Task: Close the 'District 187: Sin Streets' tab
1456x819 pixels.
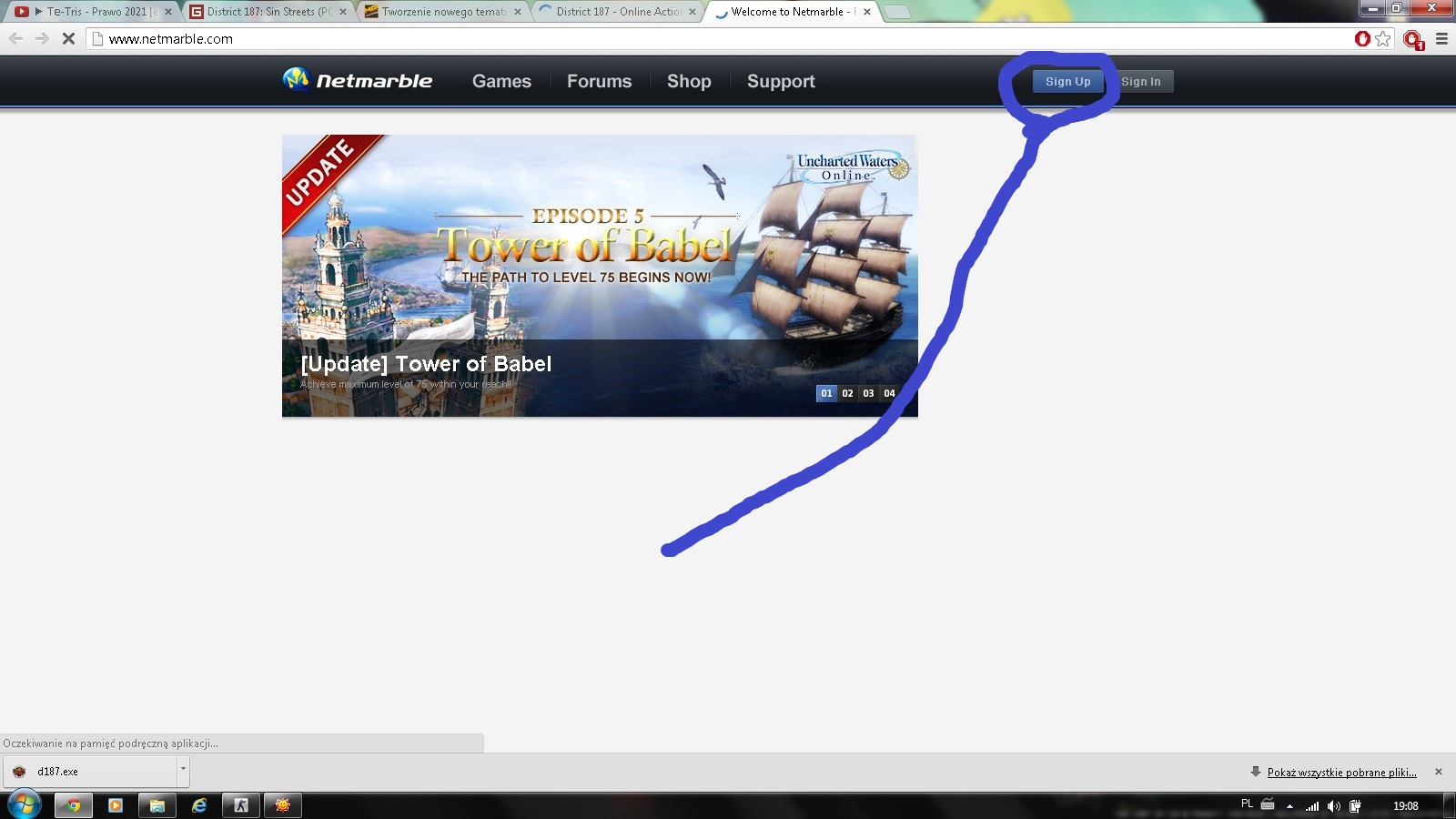Action: pos(343,12)
